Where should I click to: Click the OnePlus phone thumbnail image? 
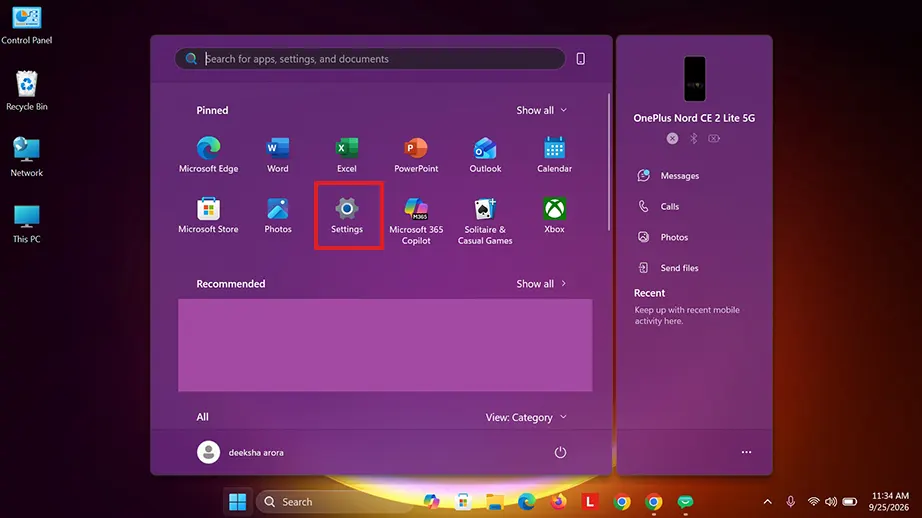(x=694, y=79)
